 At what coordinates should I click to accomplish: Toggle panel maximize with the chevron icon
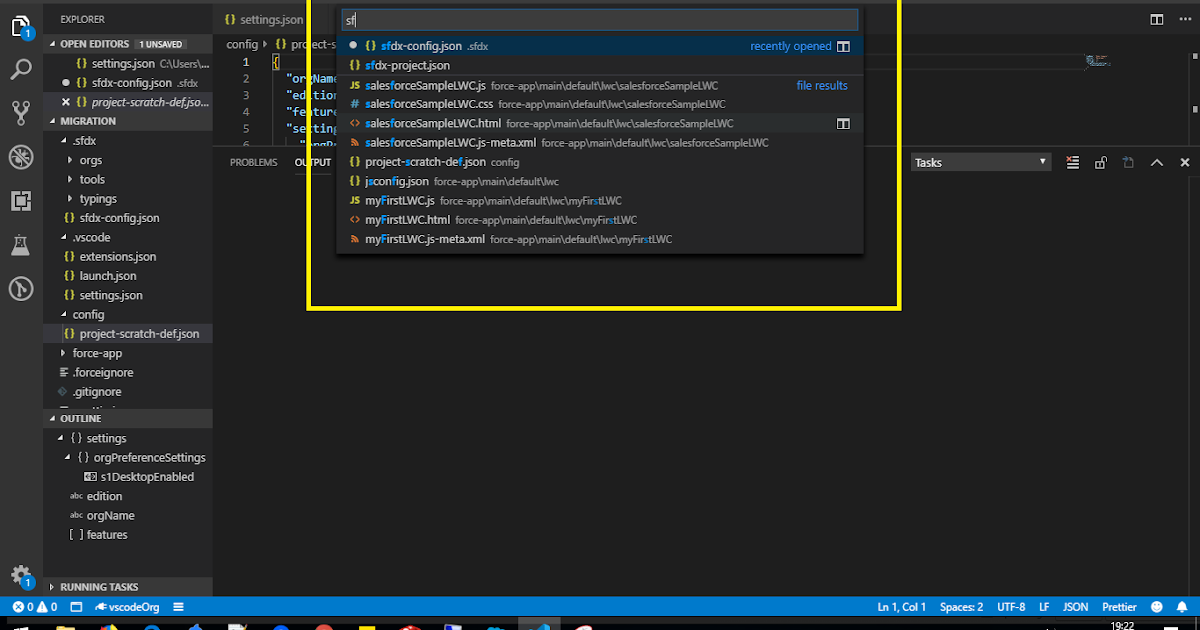coord(1157,161)
